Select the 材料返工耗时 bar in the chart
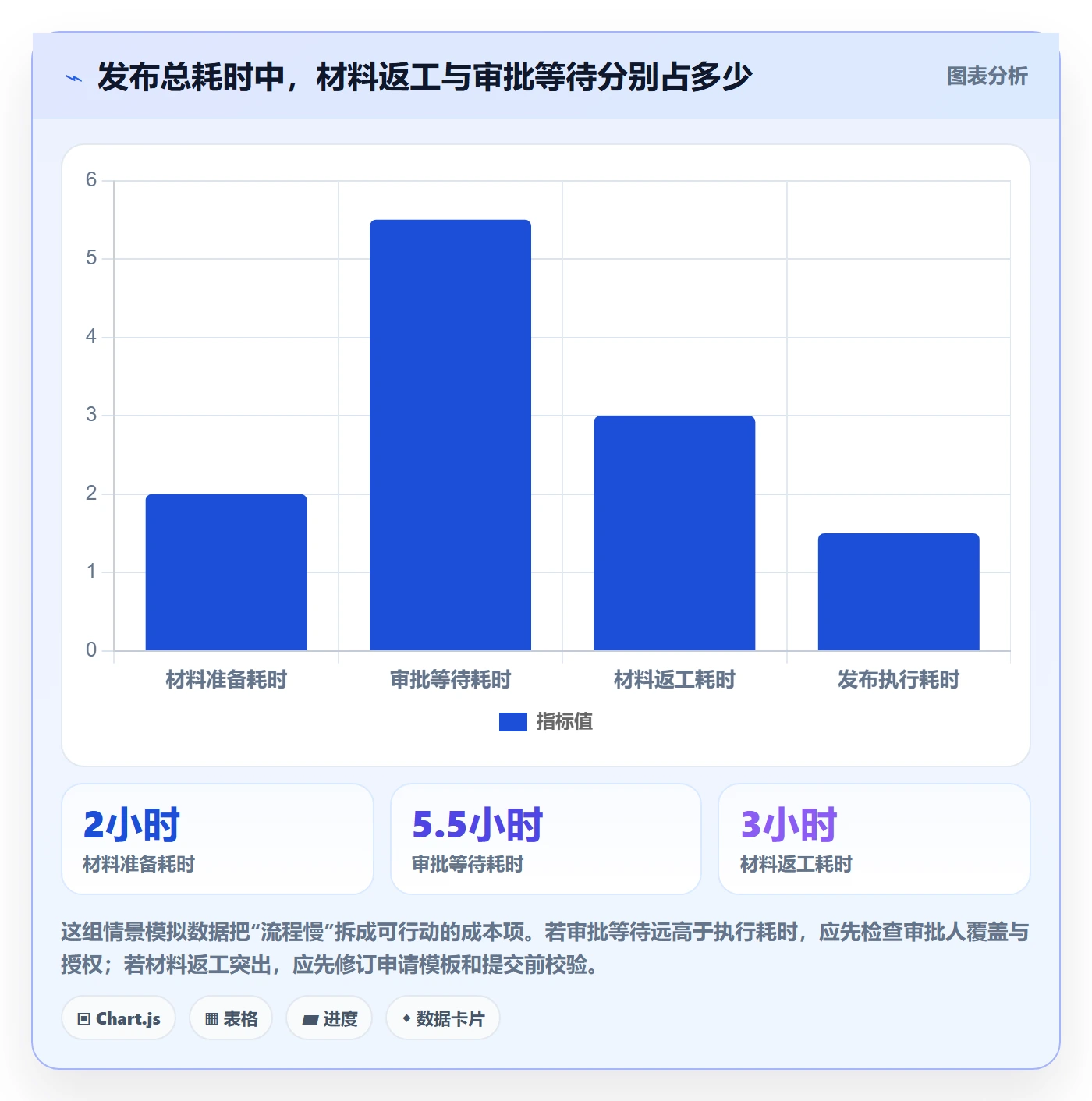 [675, 533]
